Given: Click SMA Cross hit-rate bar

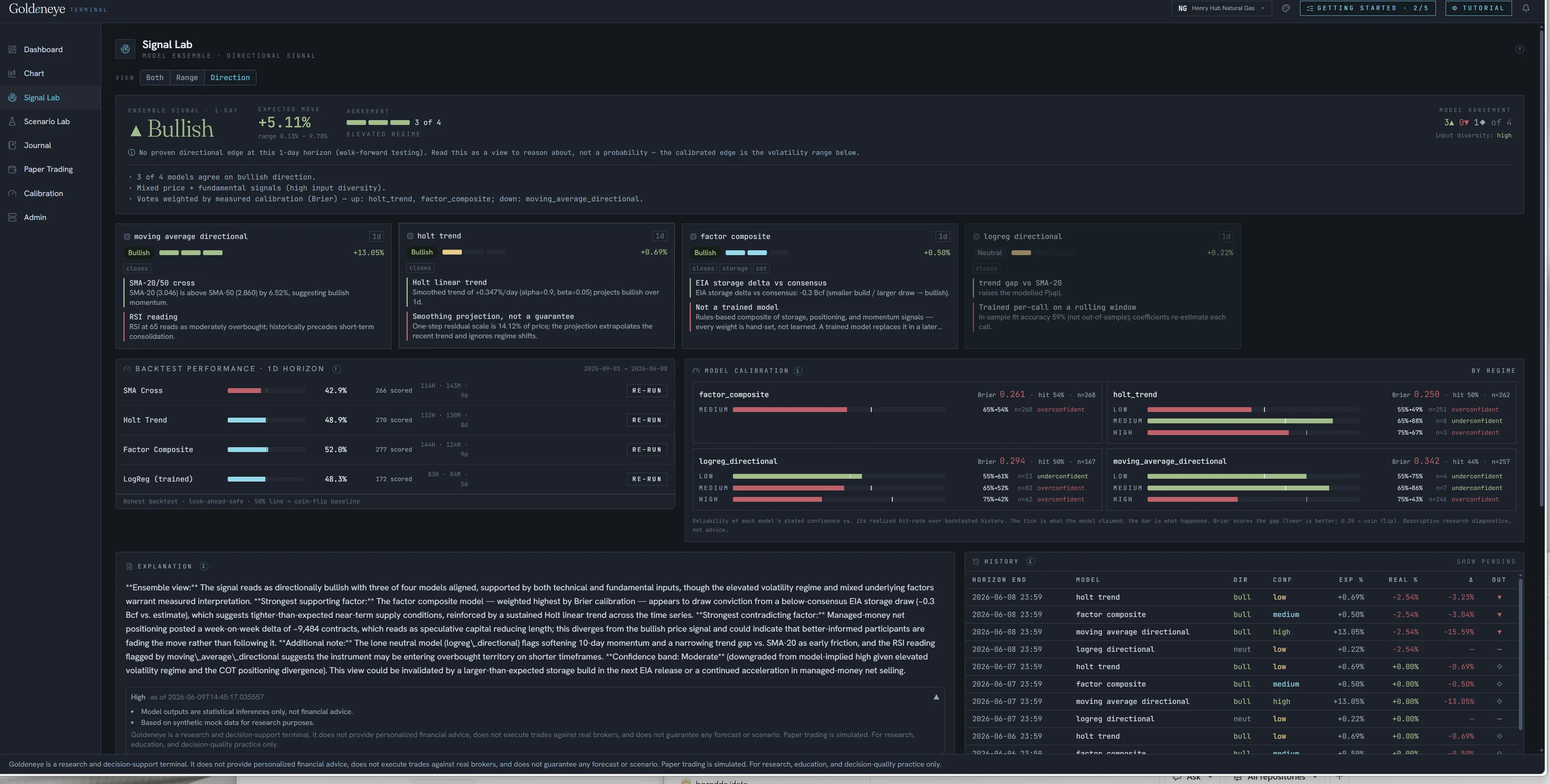Looking at the screenshot, I should point(266,391).
